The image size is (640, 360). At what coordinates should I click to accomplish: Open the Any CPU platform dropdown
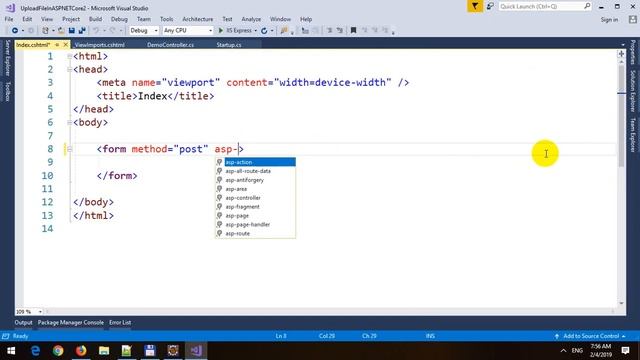[188, 31]
